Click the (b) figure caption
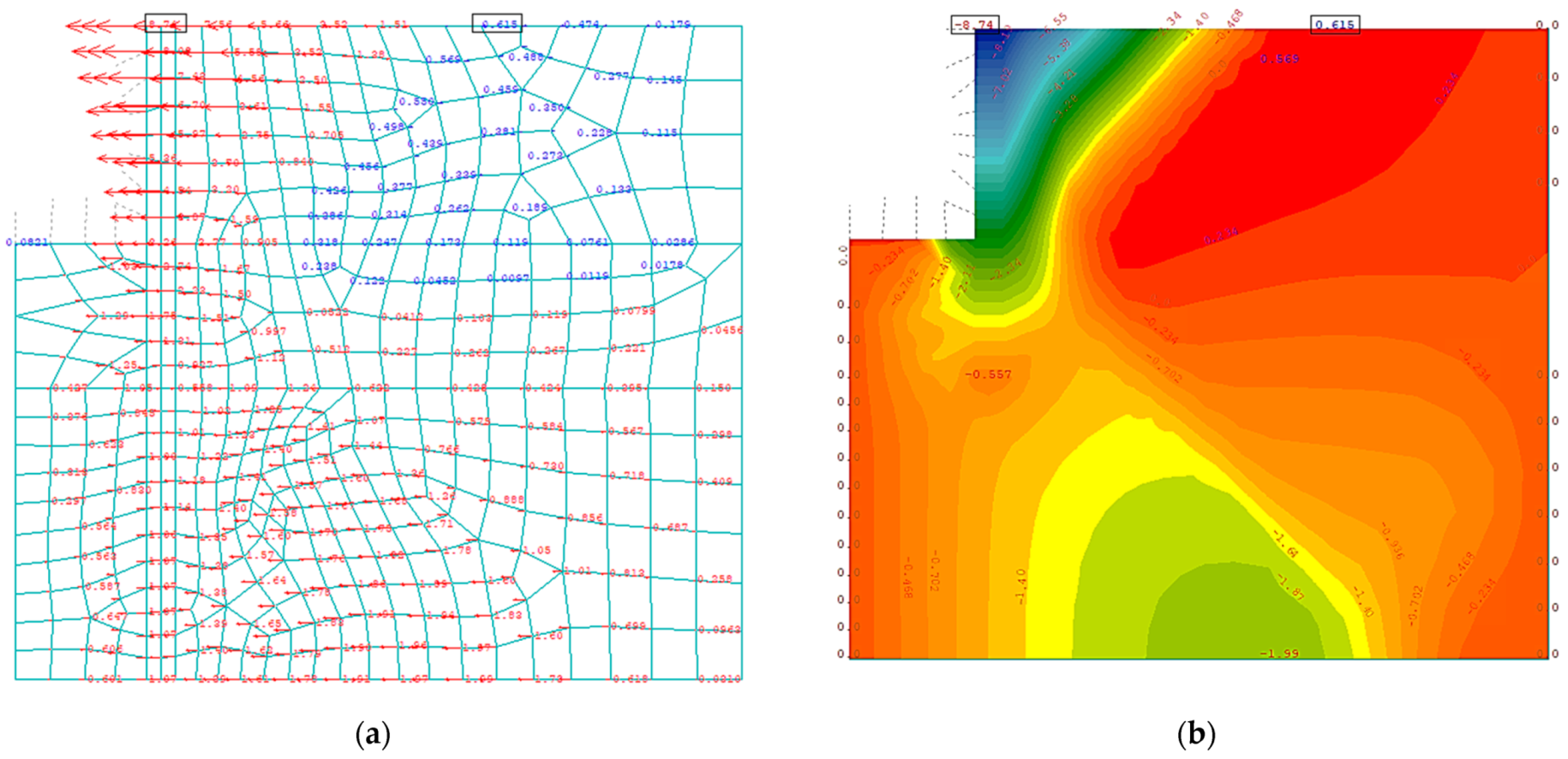The width and height of the screenshot is (1568, 759). [1196, 734]
